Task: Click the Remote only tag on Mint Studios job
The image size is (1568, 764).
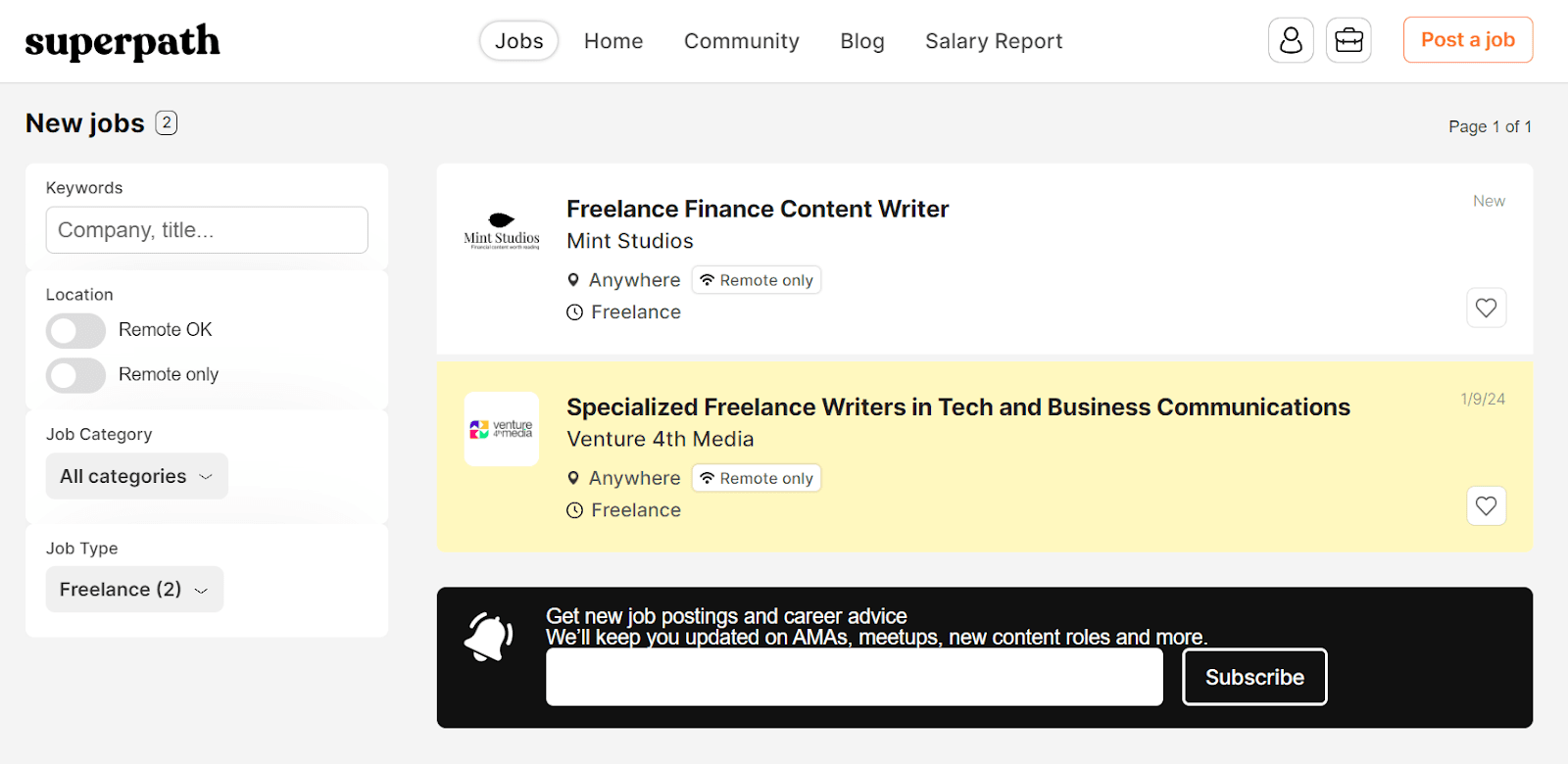Action: (x=757, y=280)
